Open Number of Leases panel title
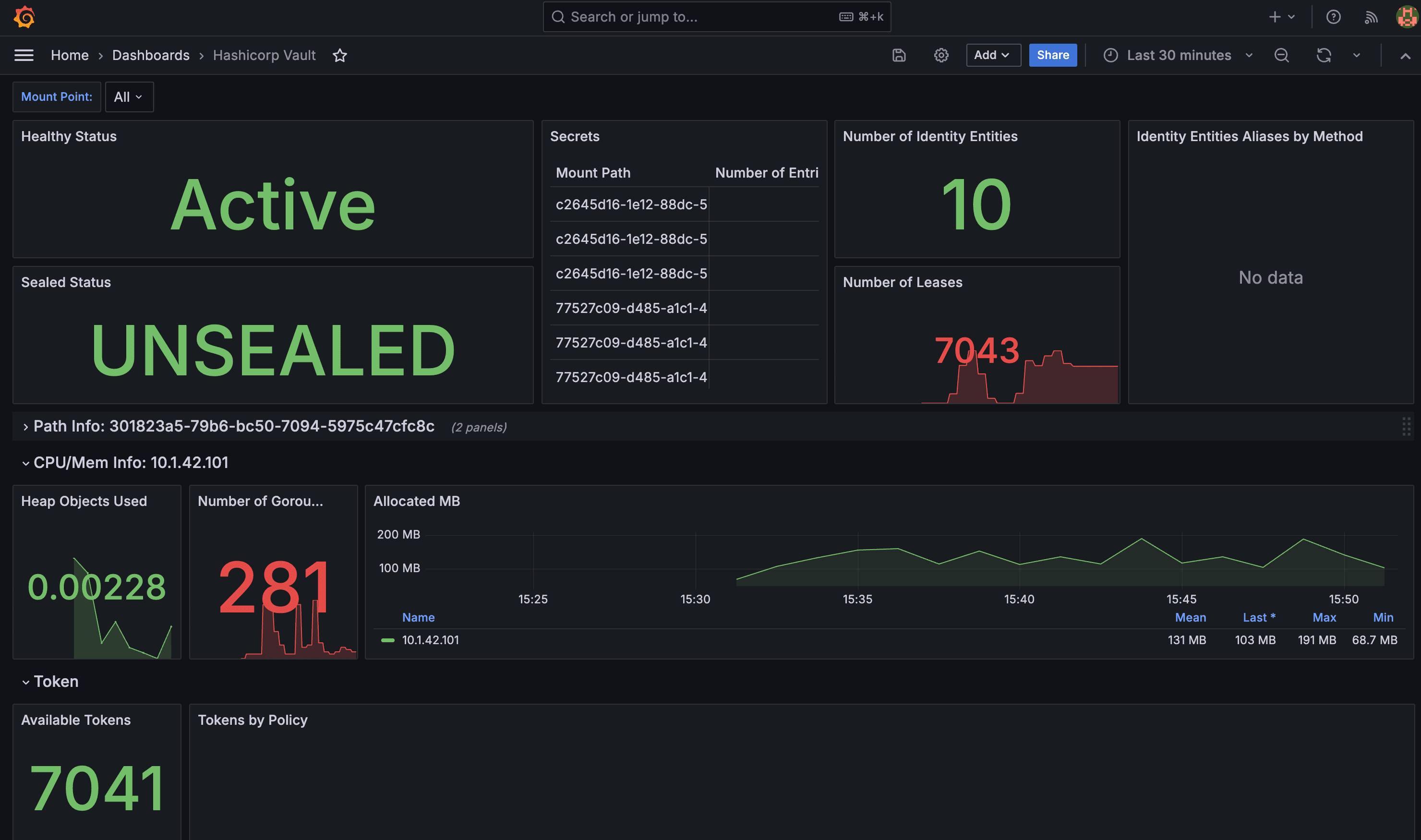This screenshot has height=840, width=1421. 903,282
